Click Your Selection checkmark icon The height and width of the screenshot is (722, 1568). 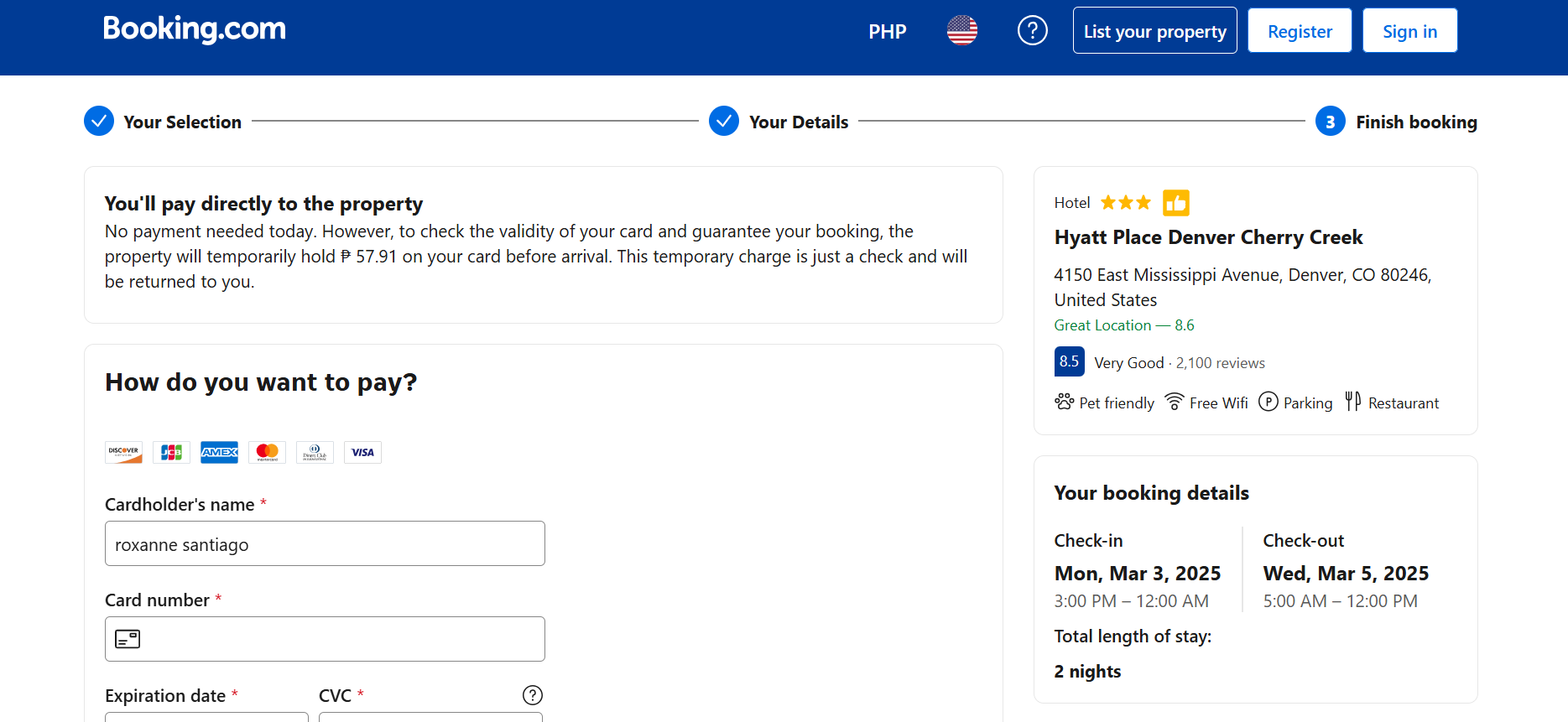[99, 121]
